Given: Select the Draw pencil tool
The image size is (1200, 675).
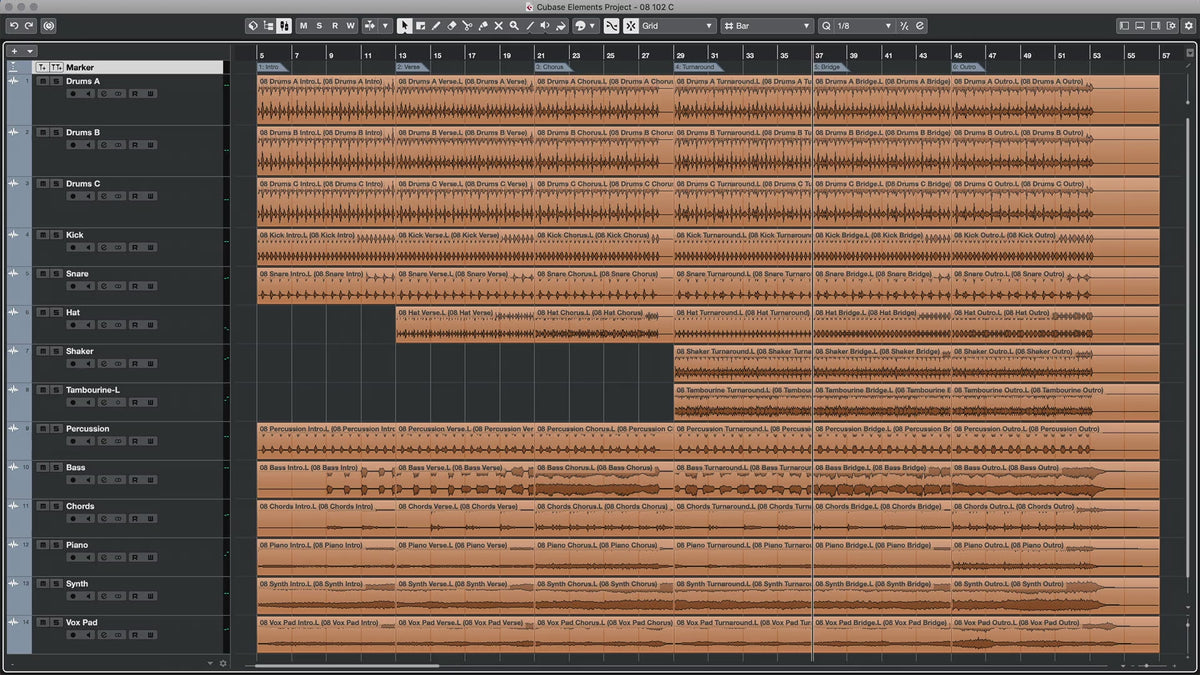Looking at the screenshot, I should click(x=436, y=26).
